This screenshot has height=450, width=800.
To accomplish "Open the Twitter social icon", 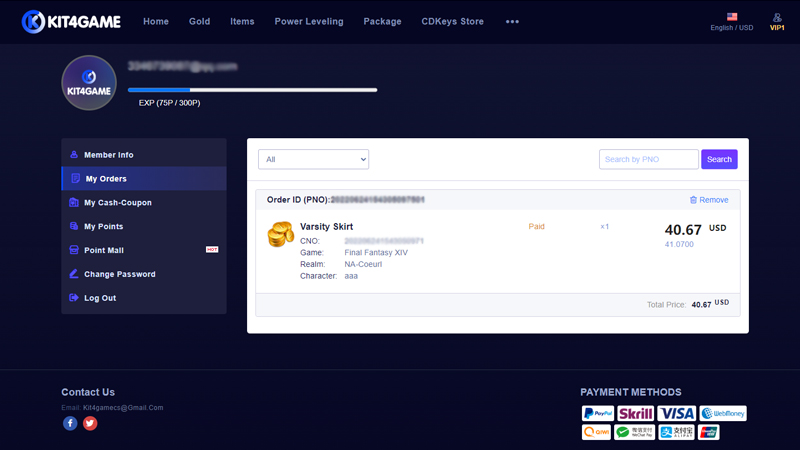I will point(90,423).
